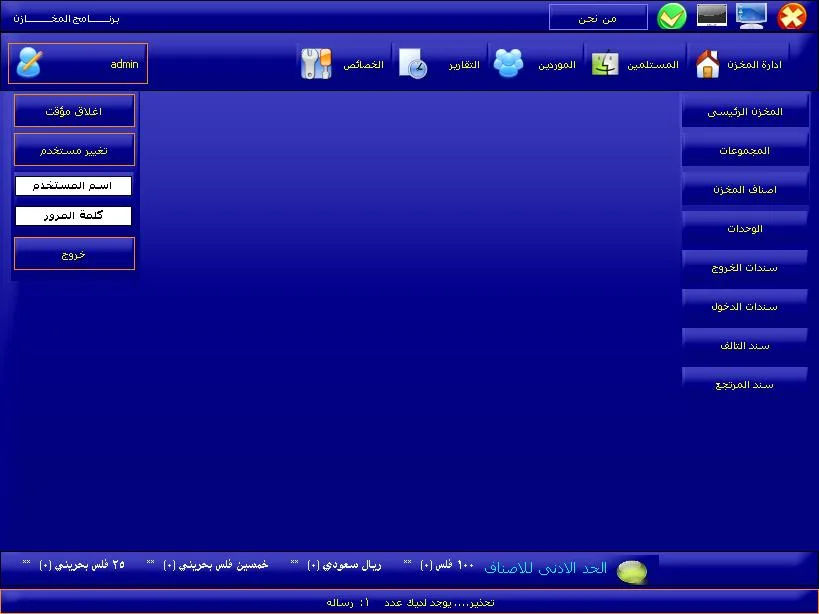Click the اسم المستخدم username field

click(73, 186)
